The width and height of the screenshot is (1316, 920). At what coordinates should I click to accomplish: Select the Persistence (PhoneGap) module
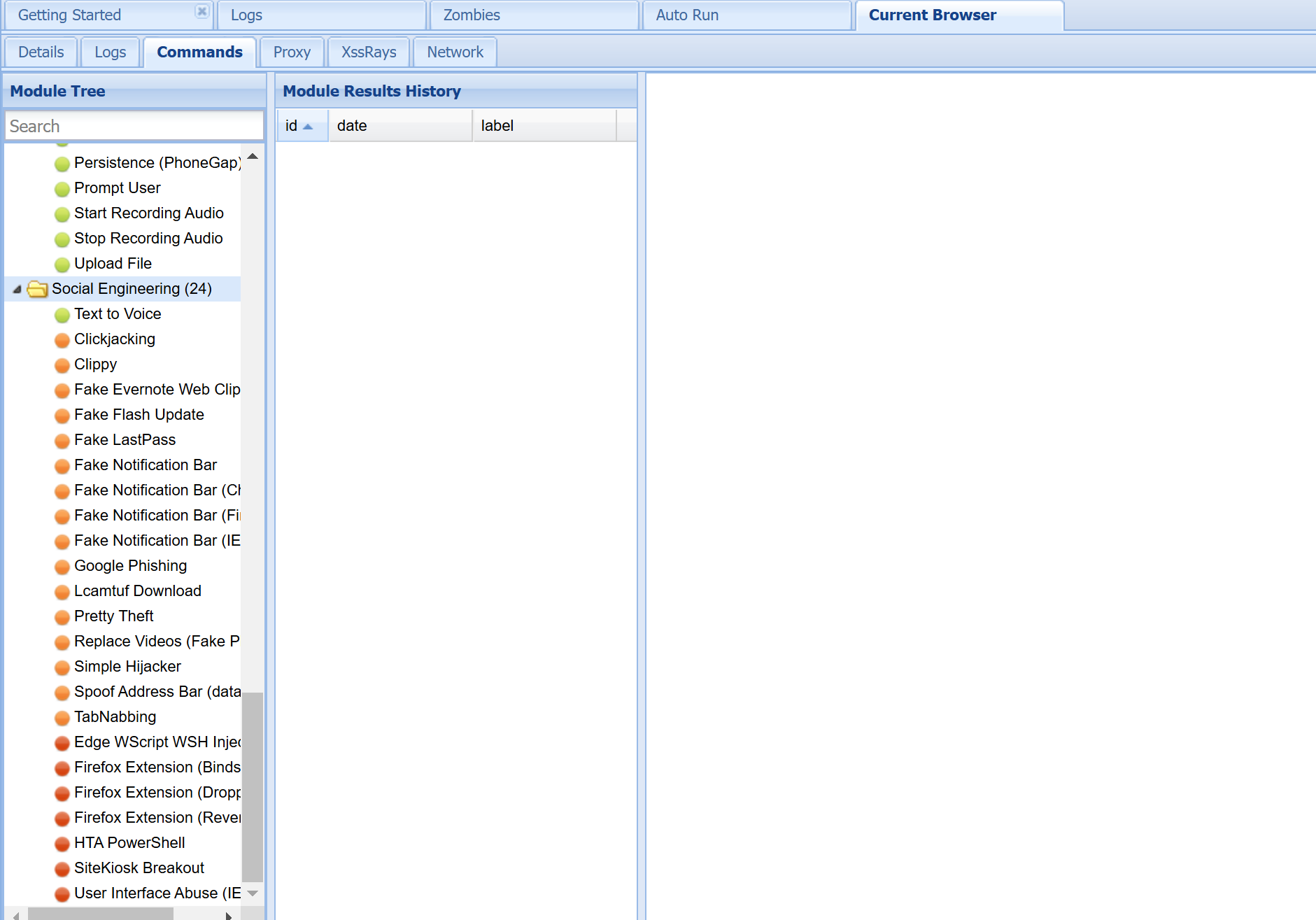tap(157, 163)
